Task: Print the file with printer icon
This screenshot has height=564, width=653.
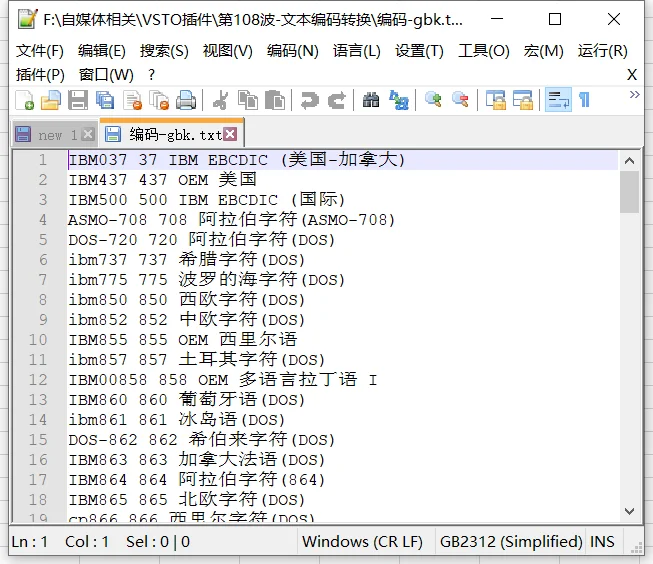Action: click(x=186, y=100)
